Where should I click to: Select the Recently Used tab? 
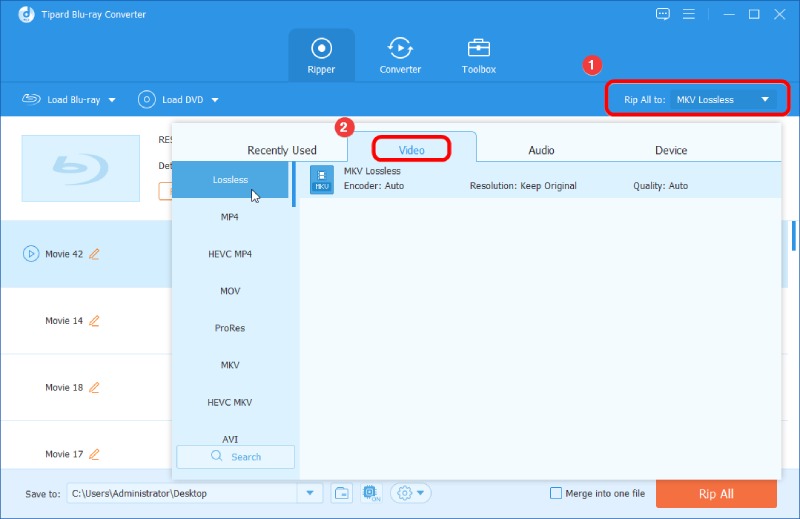coord(282,150)
